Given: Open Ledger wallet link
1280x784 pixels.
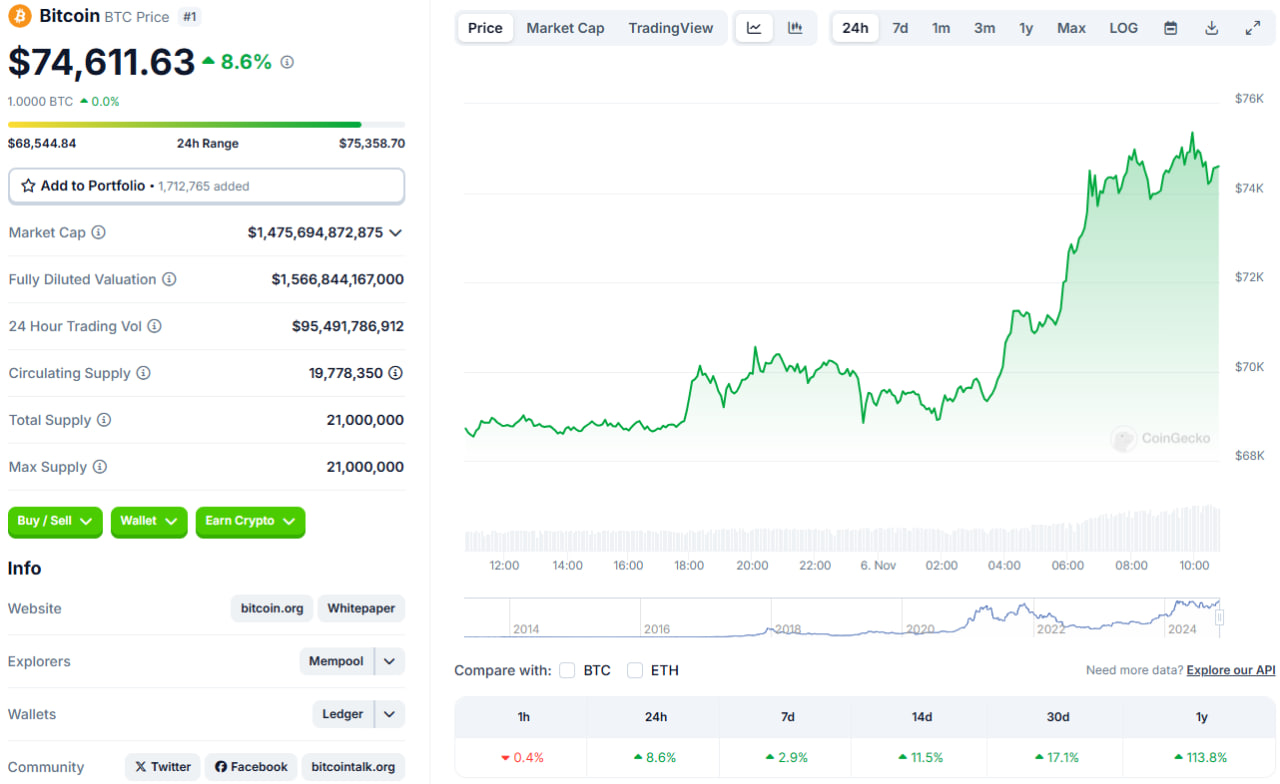Looking at the screenshot, I should tap(343, 714).
